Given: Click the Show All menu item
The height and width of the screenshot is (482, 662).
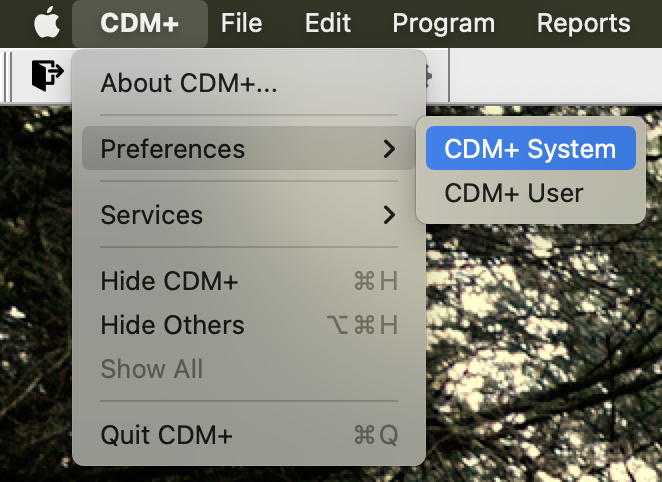Looking at the screenshot, I should [x=152, y=369].
